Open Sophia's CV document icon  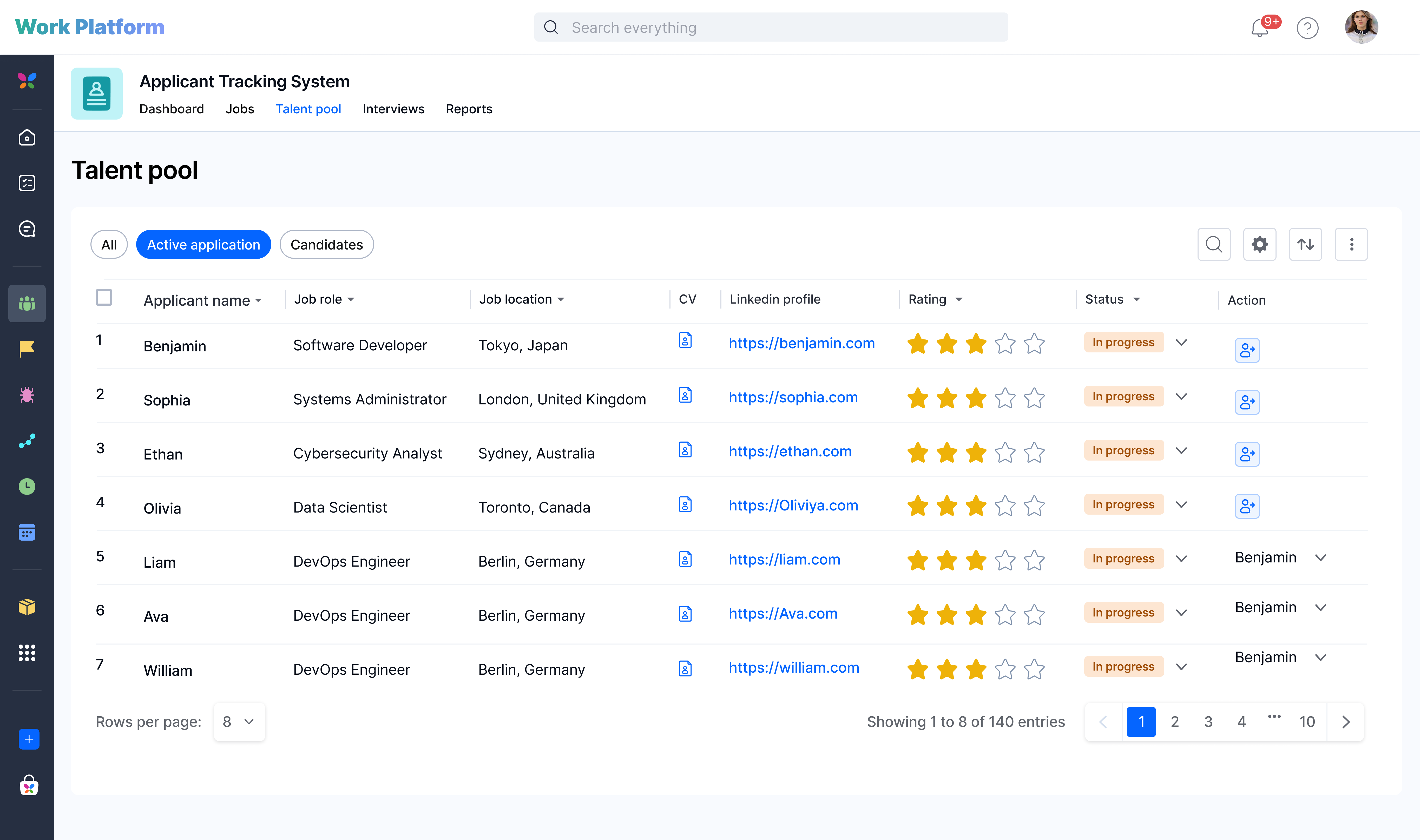click(x=685, y=395)
